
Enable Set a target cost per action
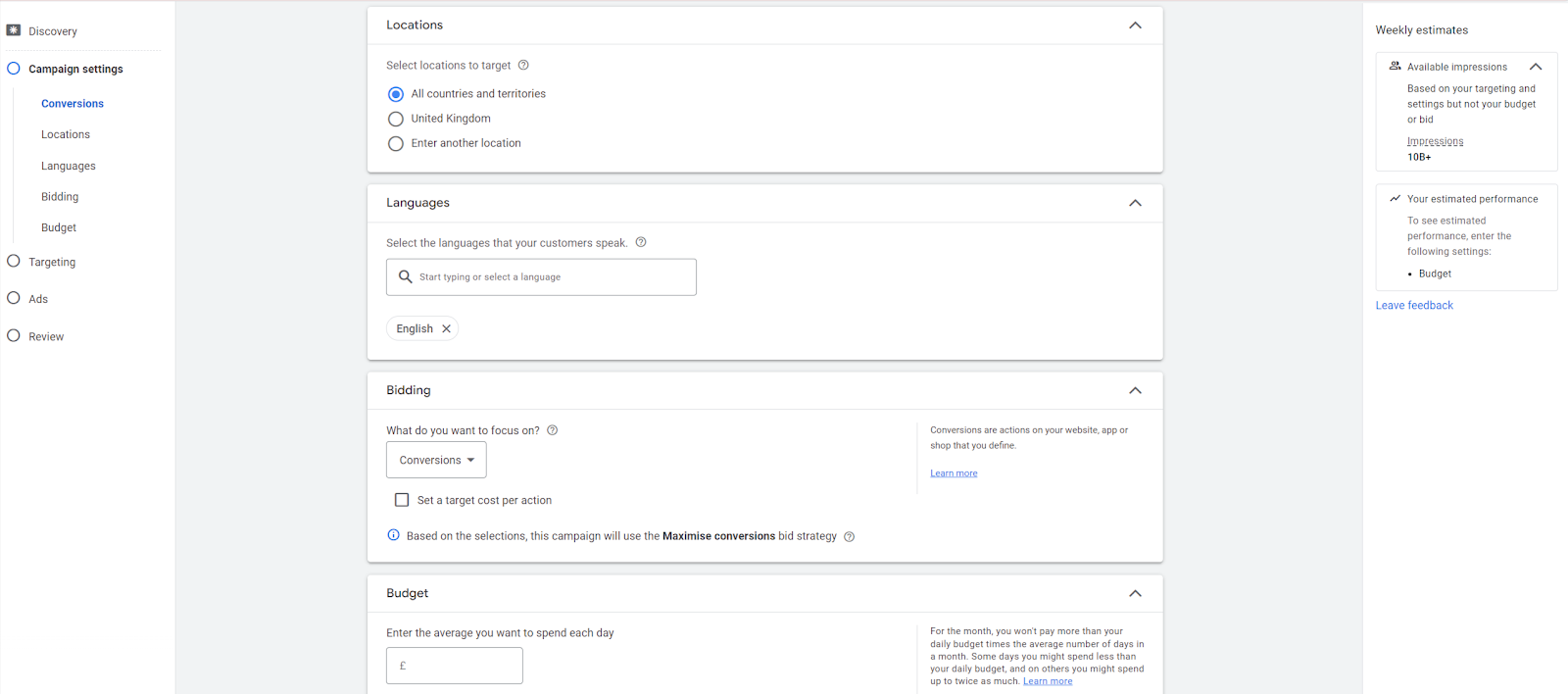402,500
